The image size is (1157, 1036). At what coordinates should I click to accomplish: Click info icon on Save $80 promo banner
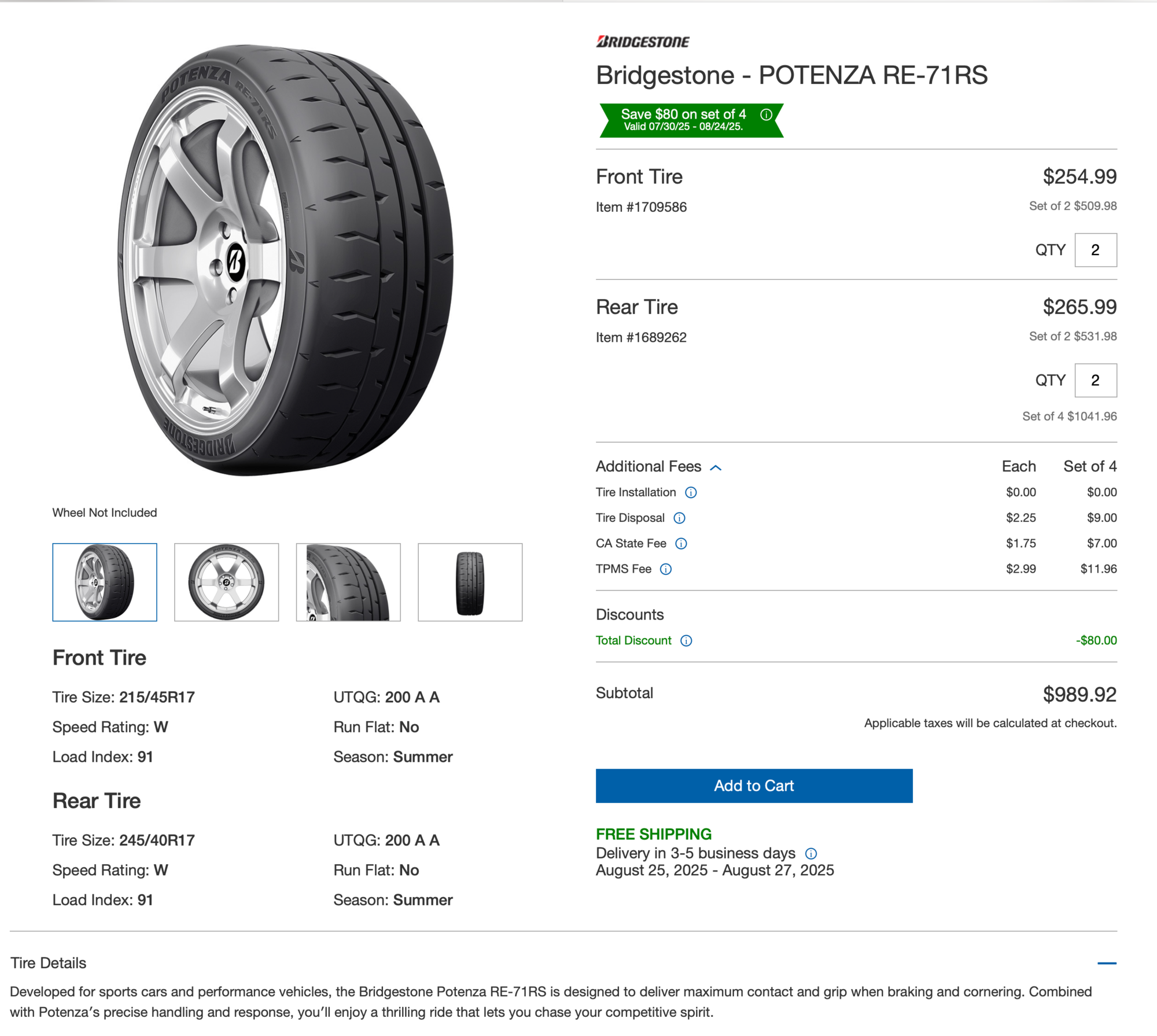[x=766, y=115]
